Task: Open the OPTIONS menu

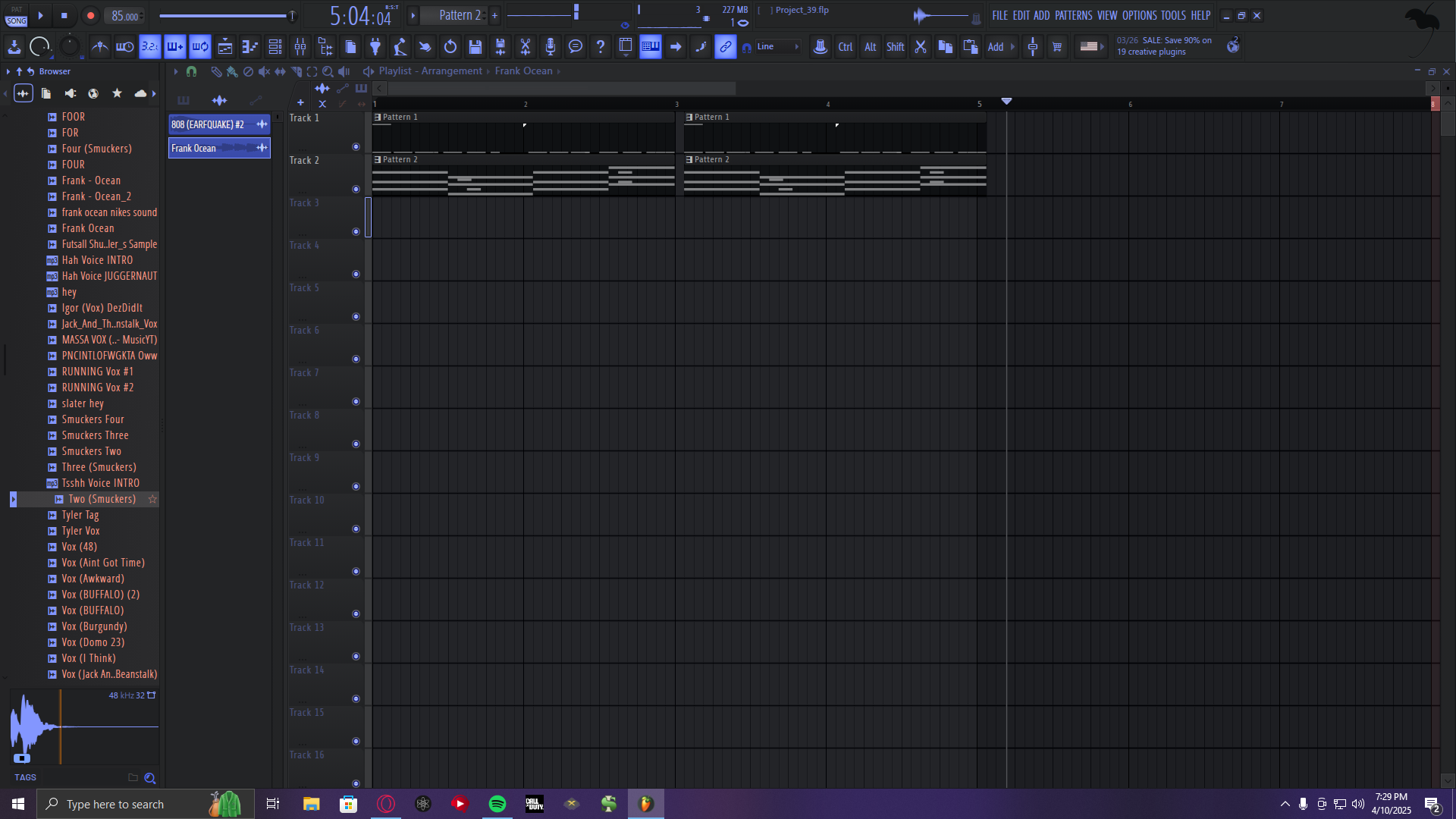Action: tap(1139, 15)
